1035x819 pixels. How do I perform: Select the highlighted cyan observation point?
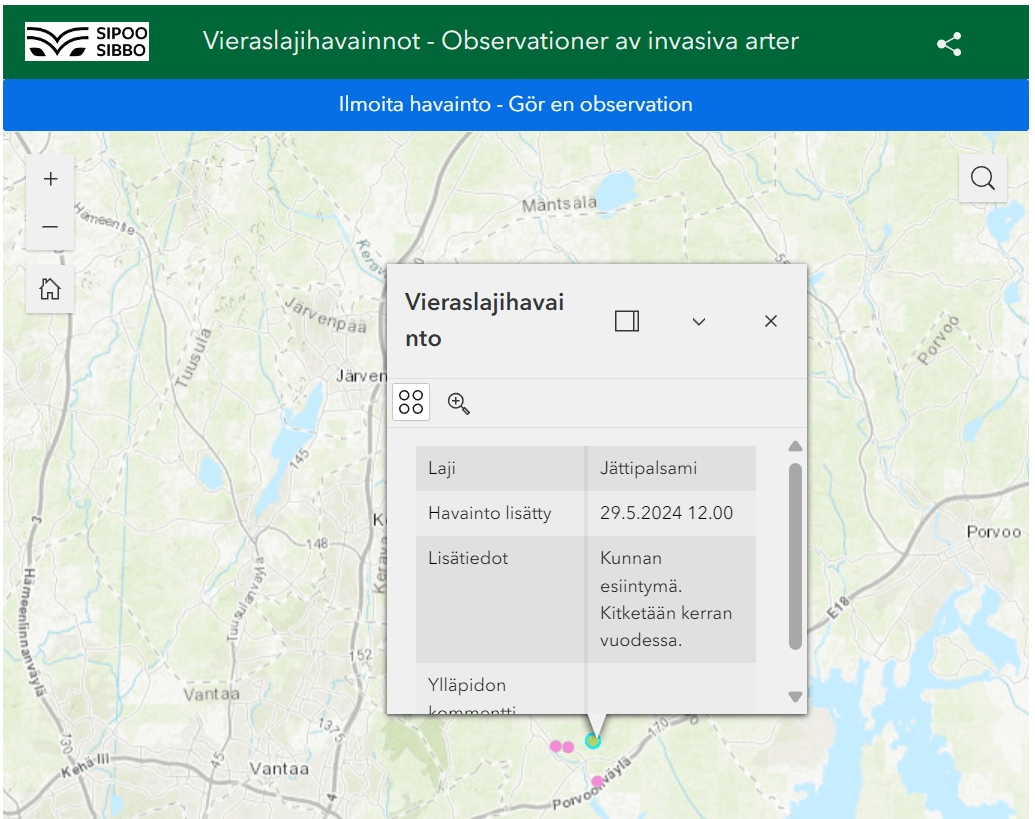(593, 740)
